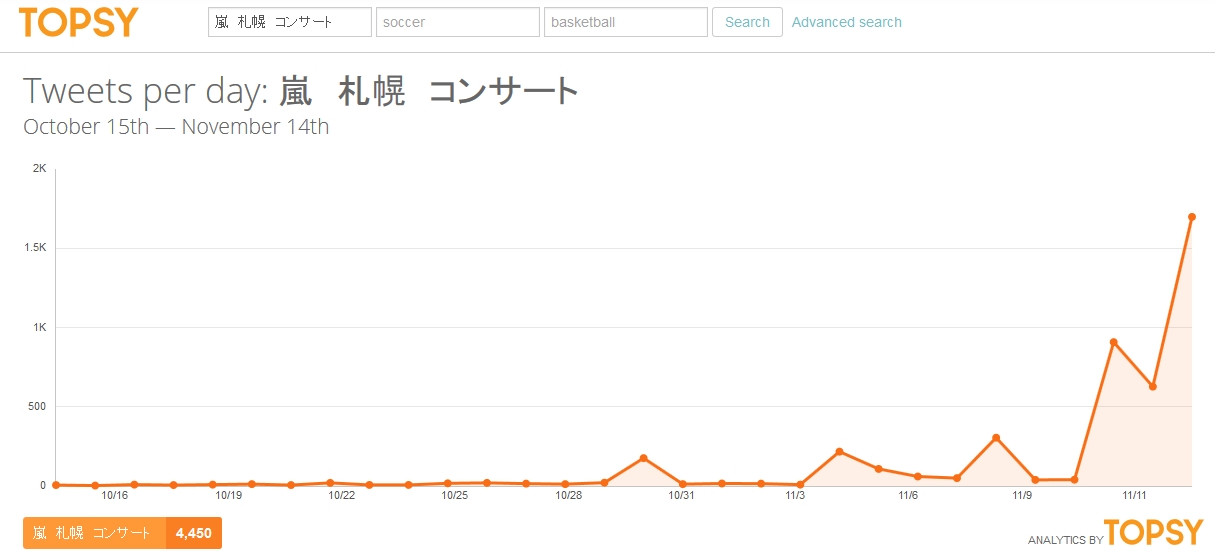
Task: Click the orange TOPSY logo at top left
Action: pyautogui.click(x=78, y=22)
